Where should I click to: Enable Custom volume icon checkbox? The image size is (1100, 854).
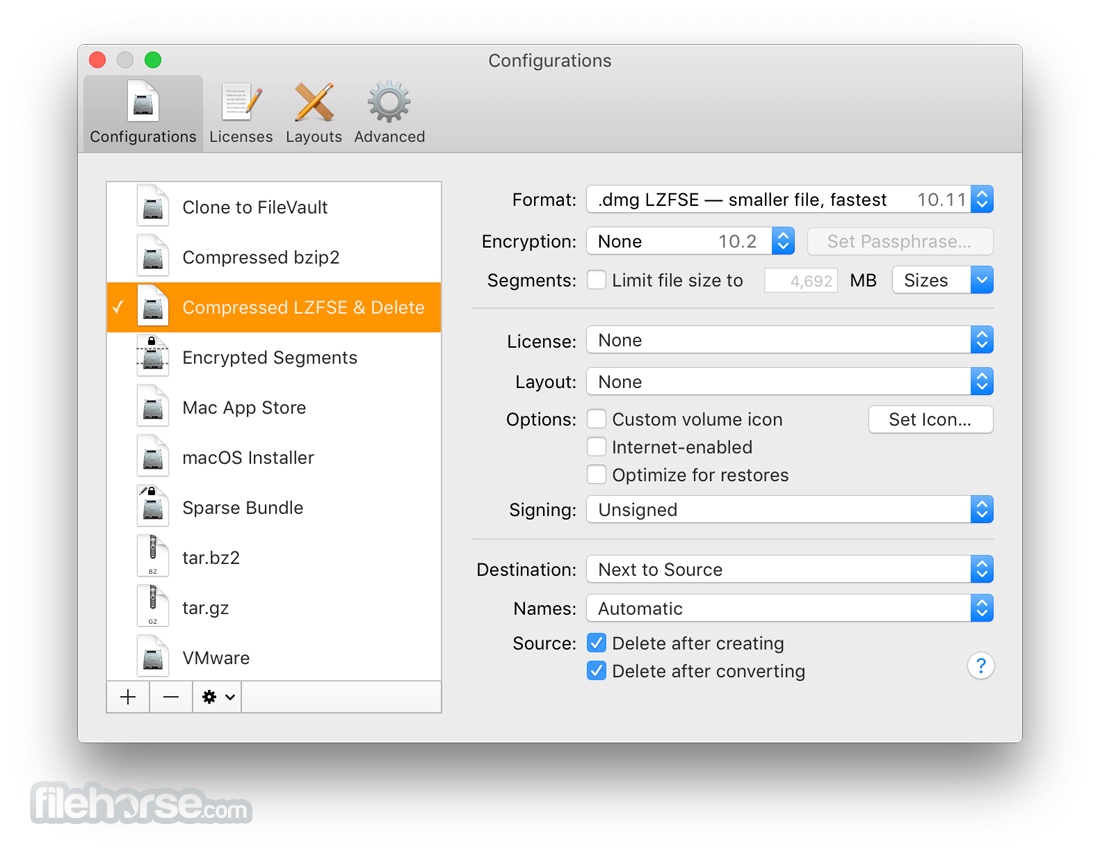click(596, 419)
